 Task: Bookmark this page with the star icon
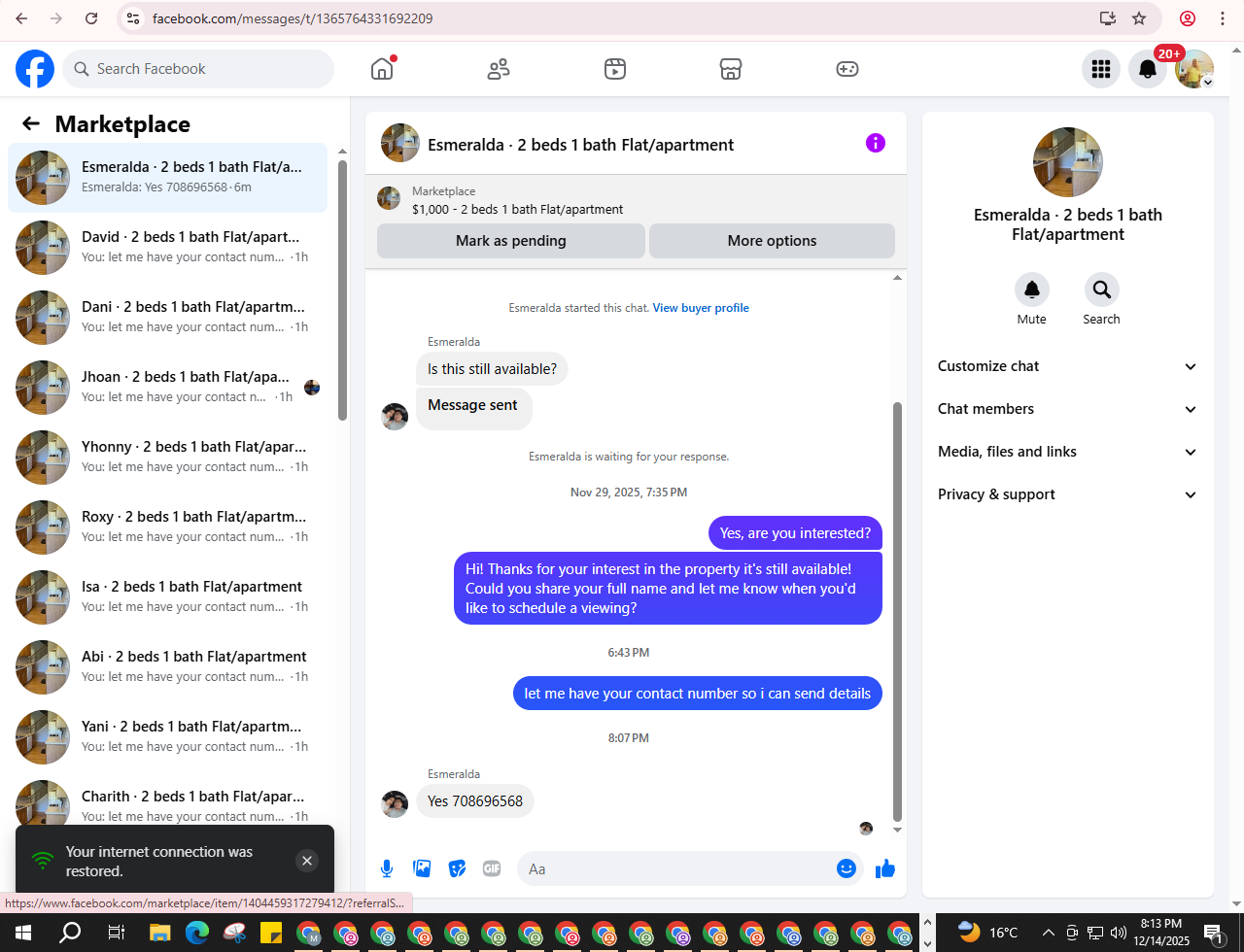tap(1139, 18)
